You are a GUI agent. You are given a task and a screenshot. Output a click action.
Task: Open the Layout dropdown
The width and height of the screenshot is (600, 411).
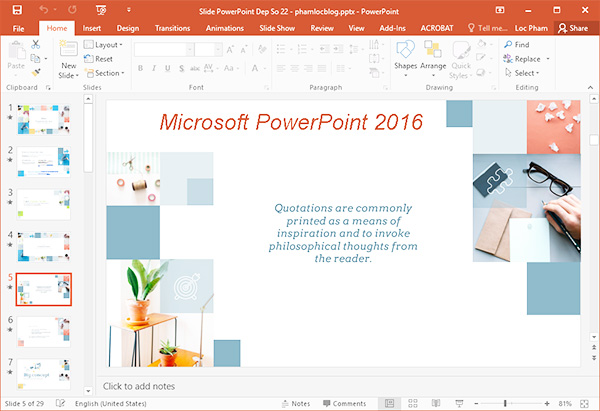tap(103, 45)
